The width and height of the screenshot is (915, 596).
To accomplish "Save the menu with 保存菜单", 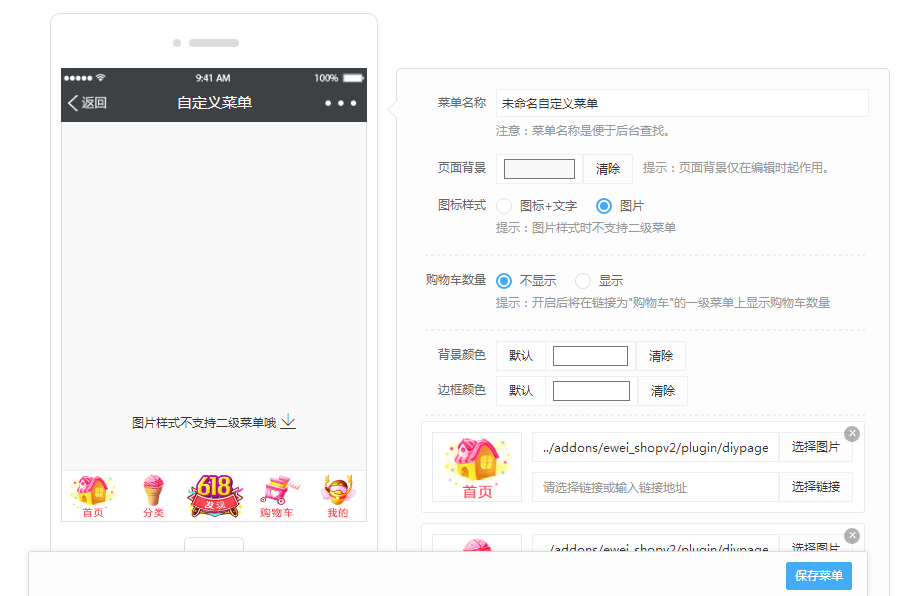I will (x=819, y=576).
